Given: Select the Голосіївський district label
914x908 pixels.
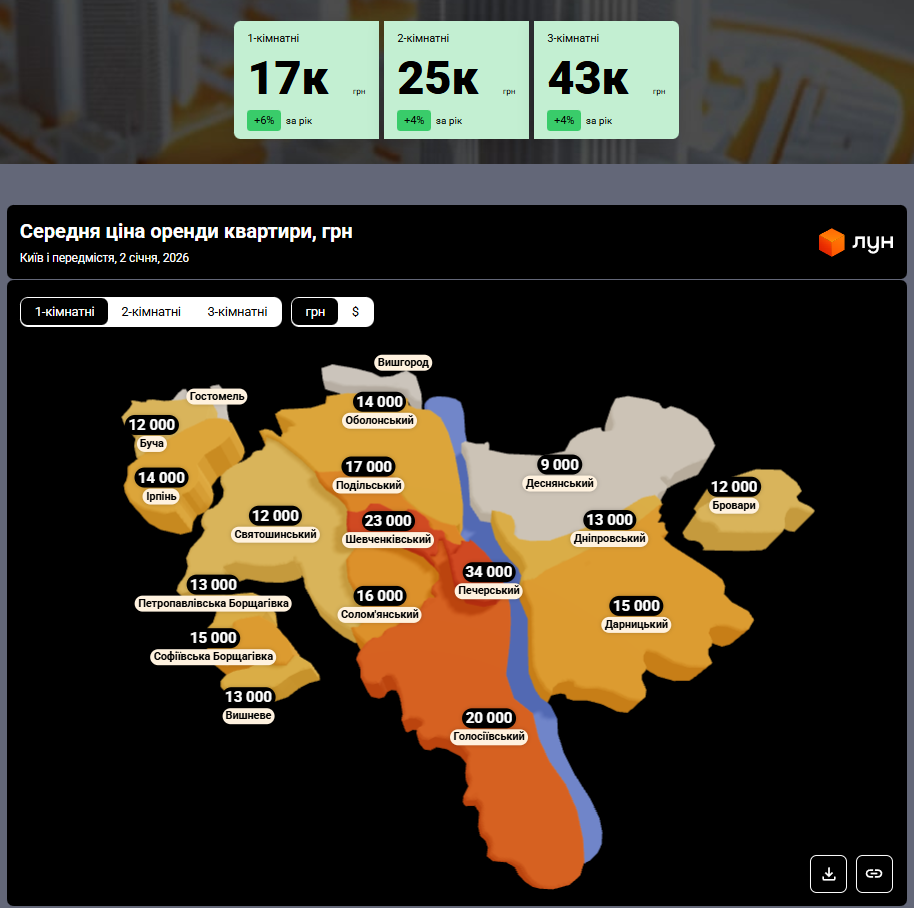Looking at the screenshot, I should coord(489,737).
